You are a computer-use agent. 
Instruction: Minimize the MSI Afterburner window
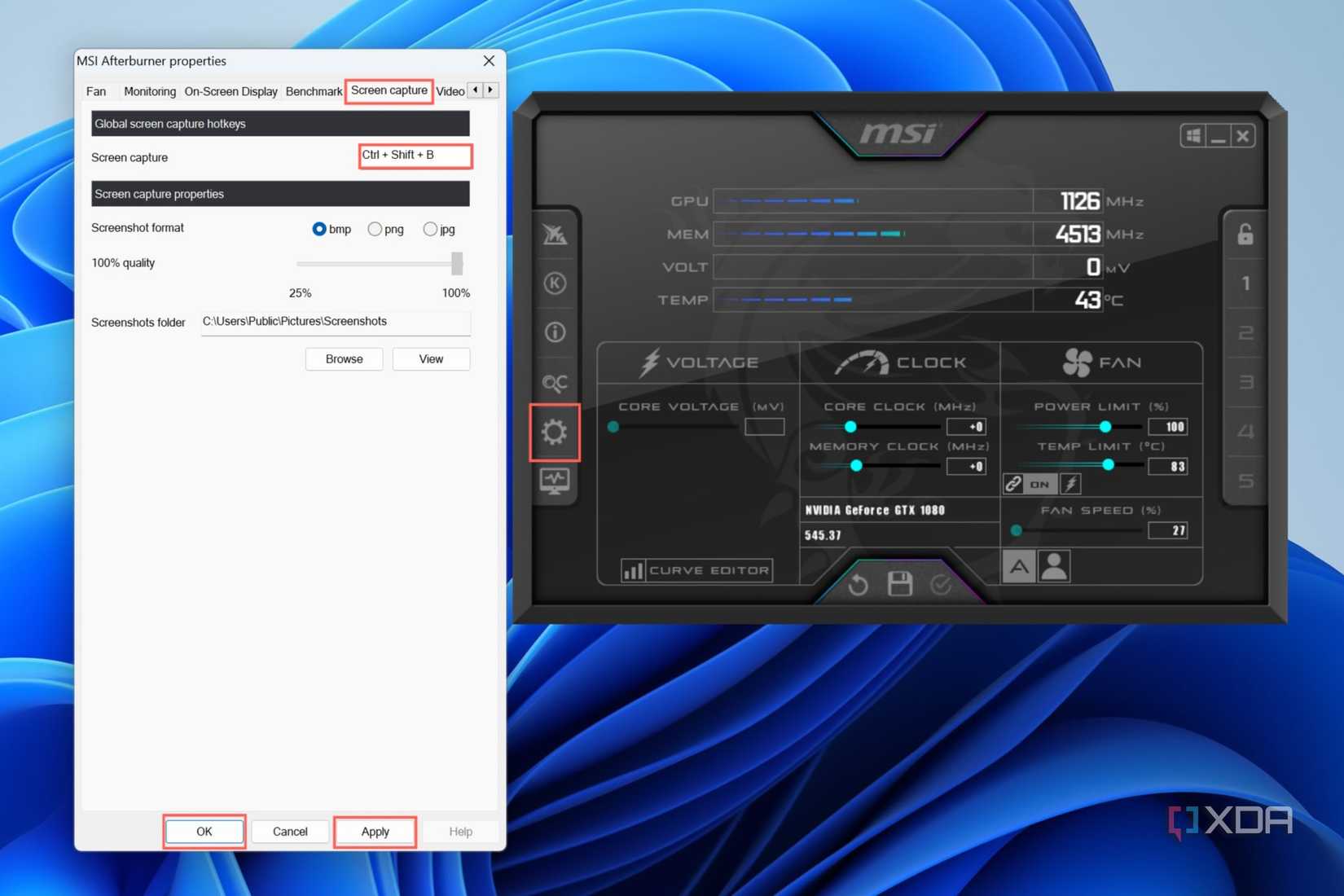[1219, 136]
